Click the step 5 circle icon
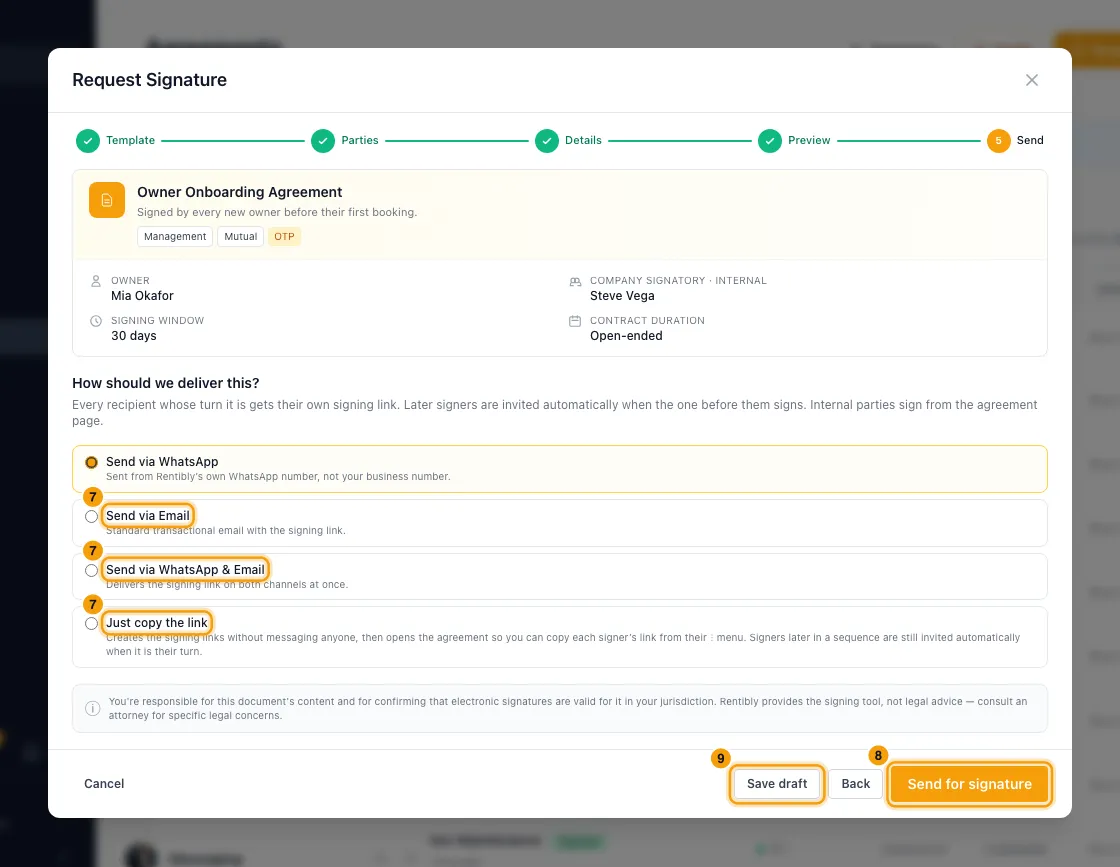This screenshot has width=1120, height=867. click(998, 141)
